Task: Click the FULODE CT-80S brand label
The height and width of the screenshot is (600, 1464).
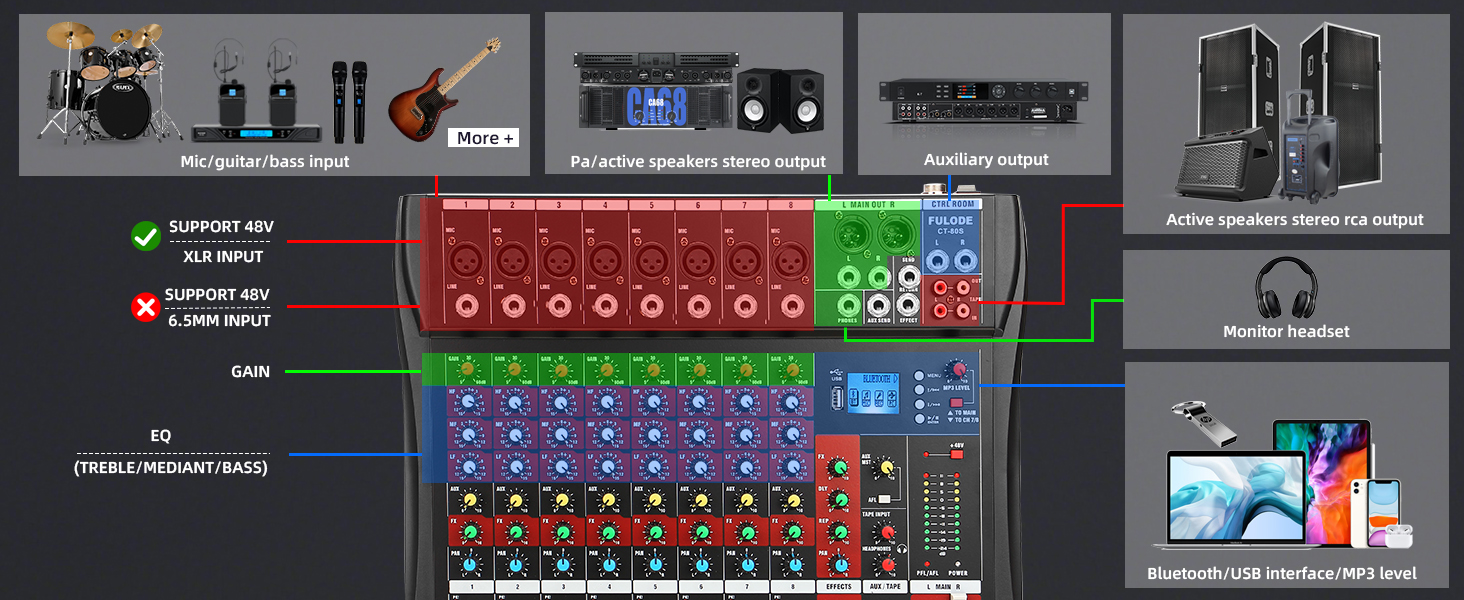Action: pos(950,223)
